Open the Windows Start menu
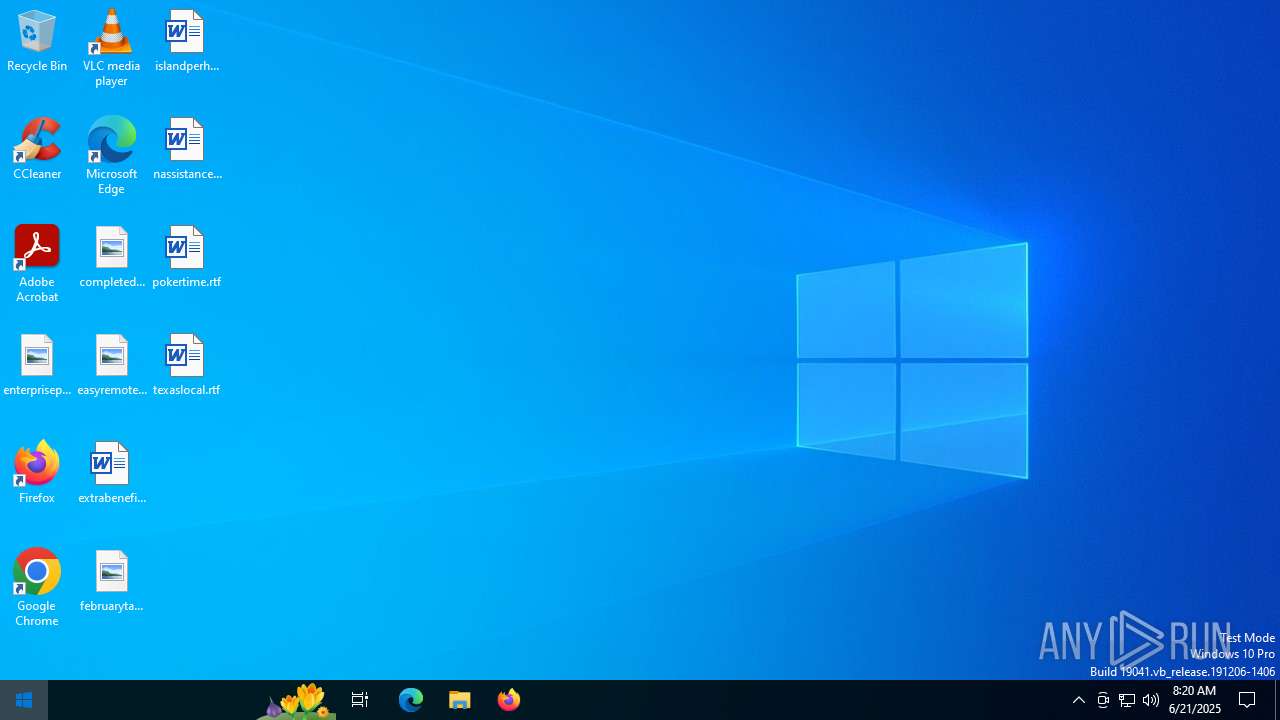Image resolution: width=1280 pixels, height=720 pixels. click(x=24, y=700)
